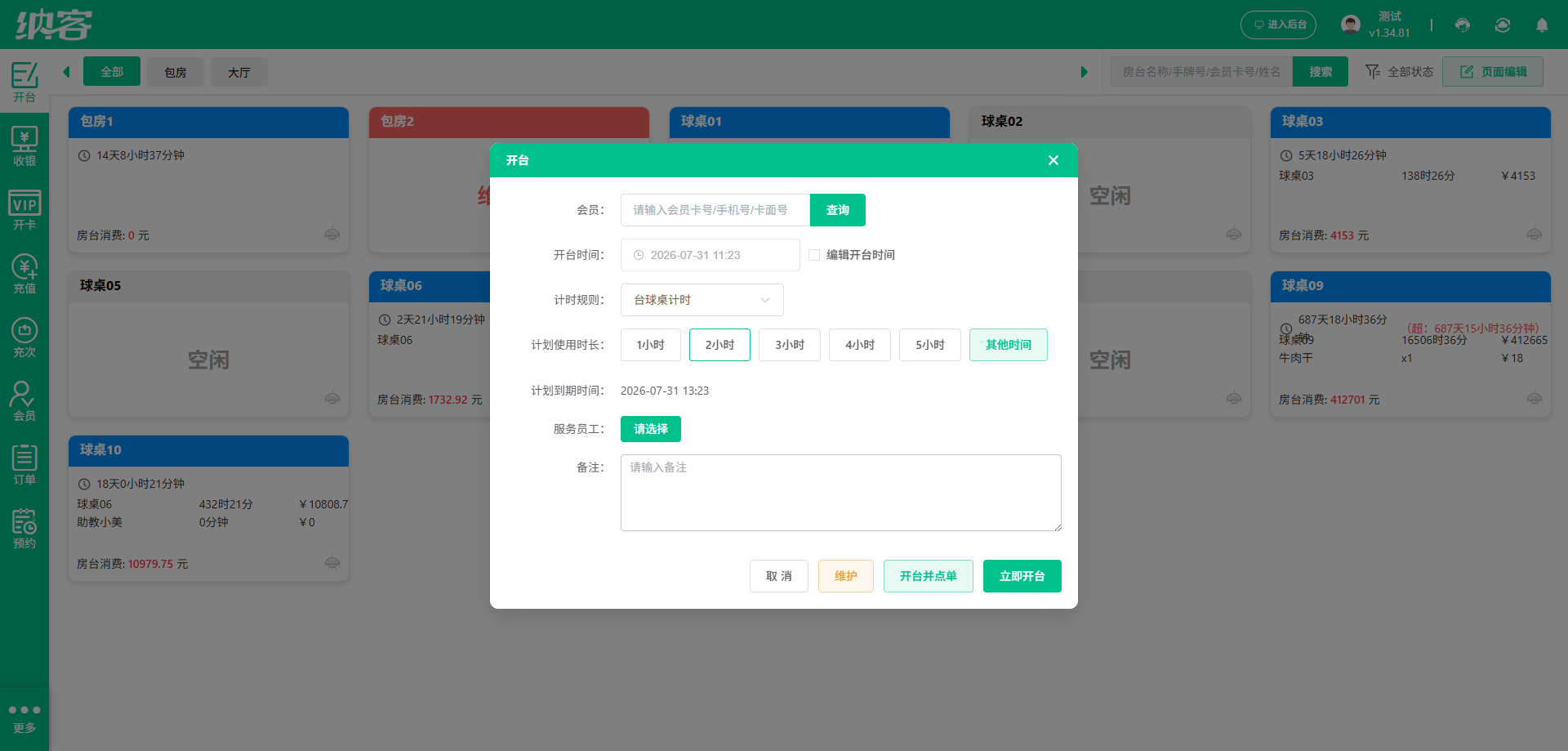Open the 开台 sidebar icon

24,82
